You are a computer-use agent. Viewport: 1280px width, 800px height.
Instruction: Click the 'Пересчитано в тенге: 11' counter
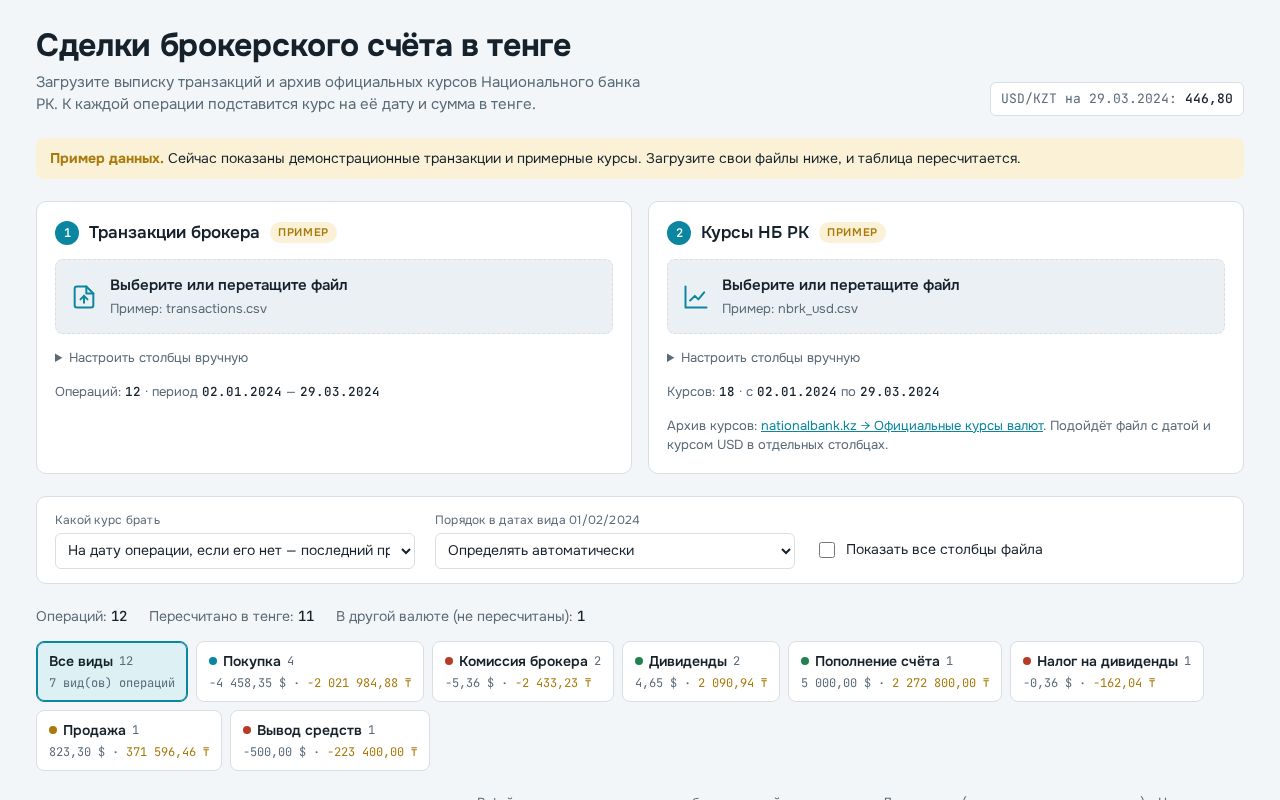[x=232, y=617]
